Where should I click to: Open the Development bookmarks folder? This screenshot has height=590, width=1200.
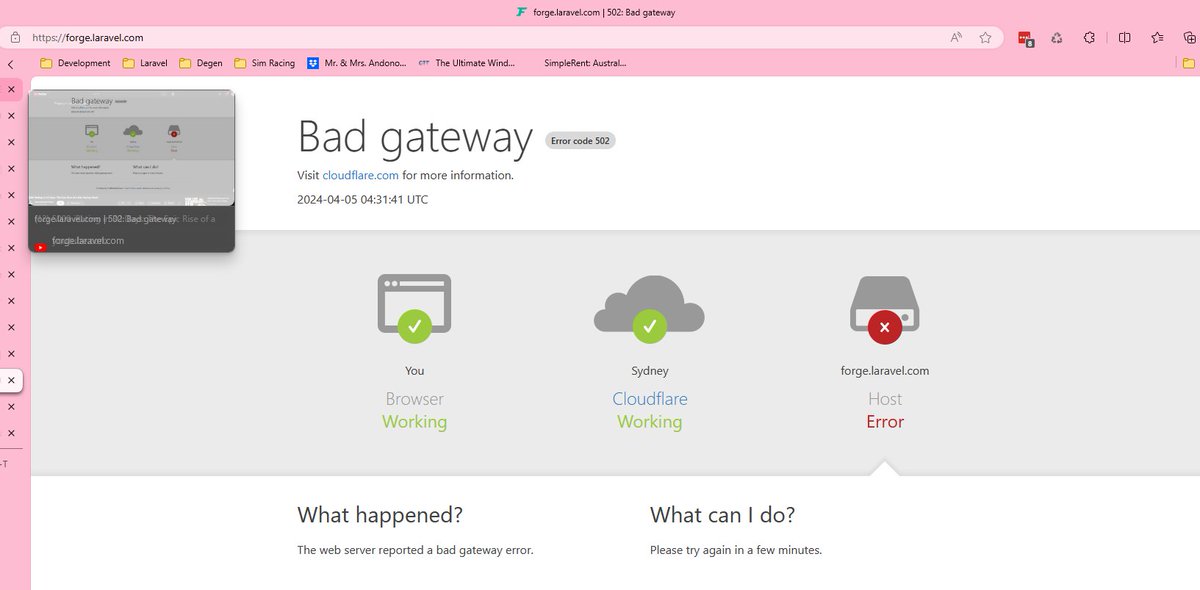coord(75,63)
